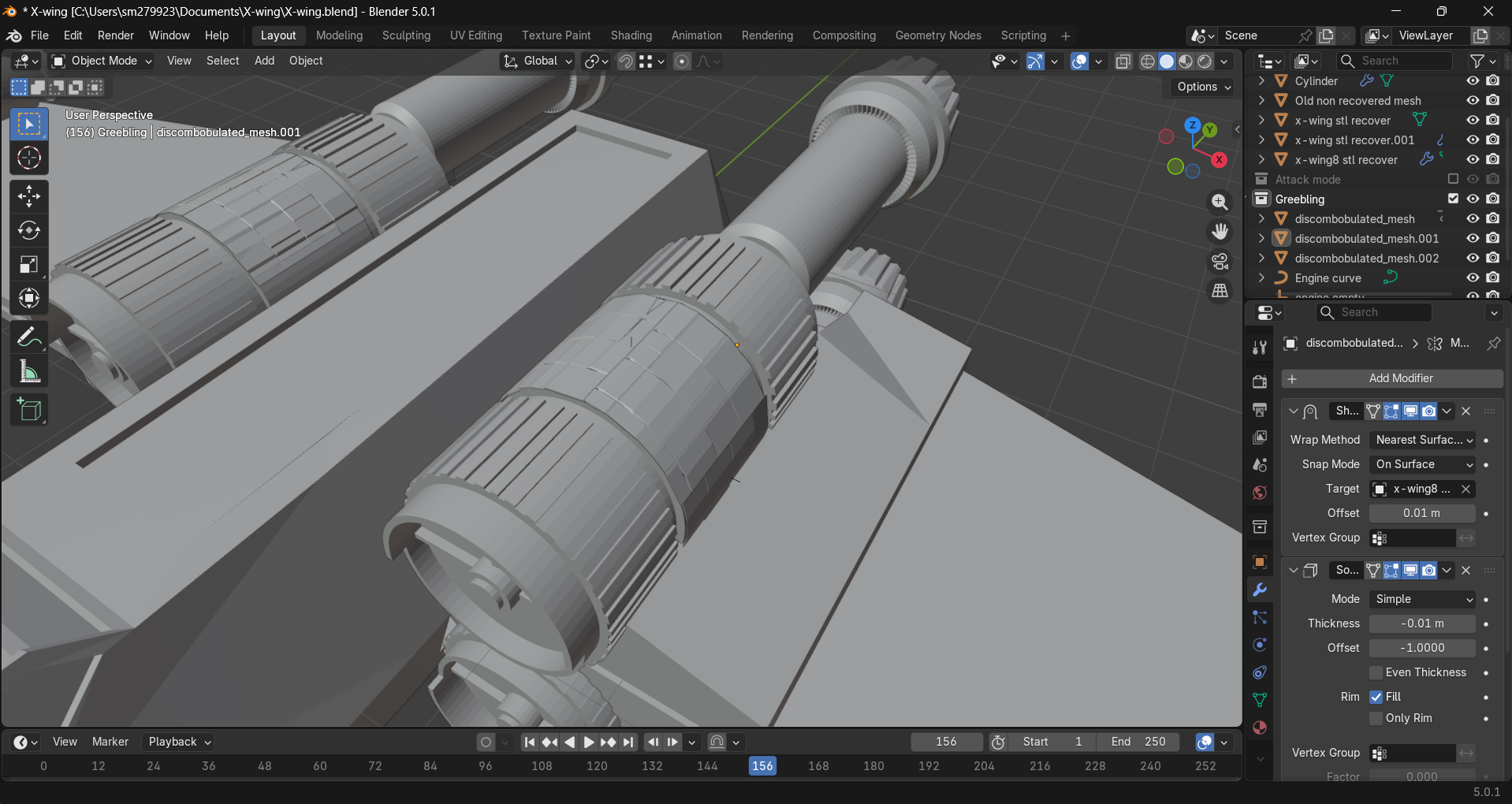Switch perspective/orthographic grid icon

[x=1220, y=291]
